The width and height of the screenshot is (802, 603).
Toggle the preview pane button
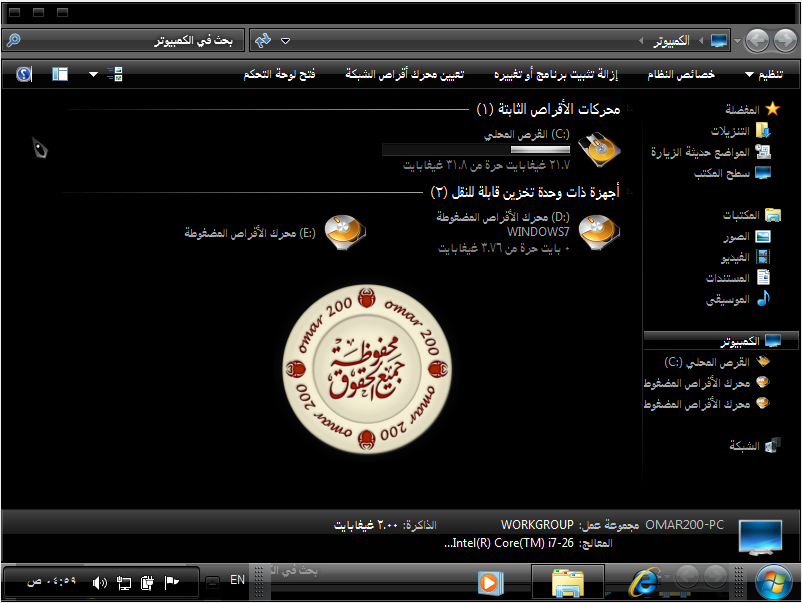(x=60, y=74)
